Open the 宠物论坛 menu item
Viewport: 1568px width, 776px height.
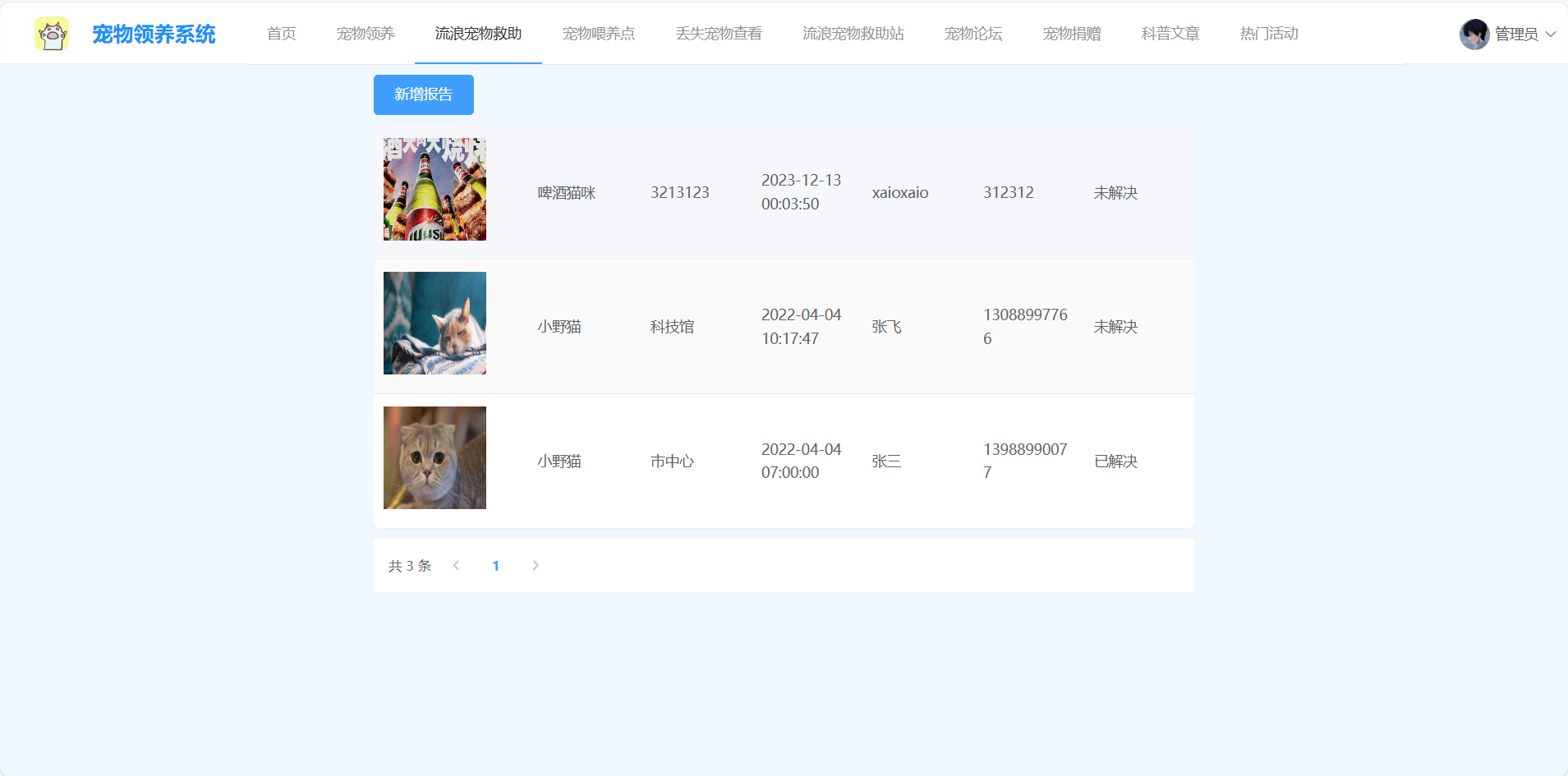973,34
